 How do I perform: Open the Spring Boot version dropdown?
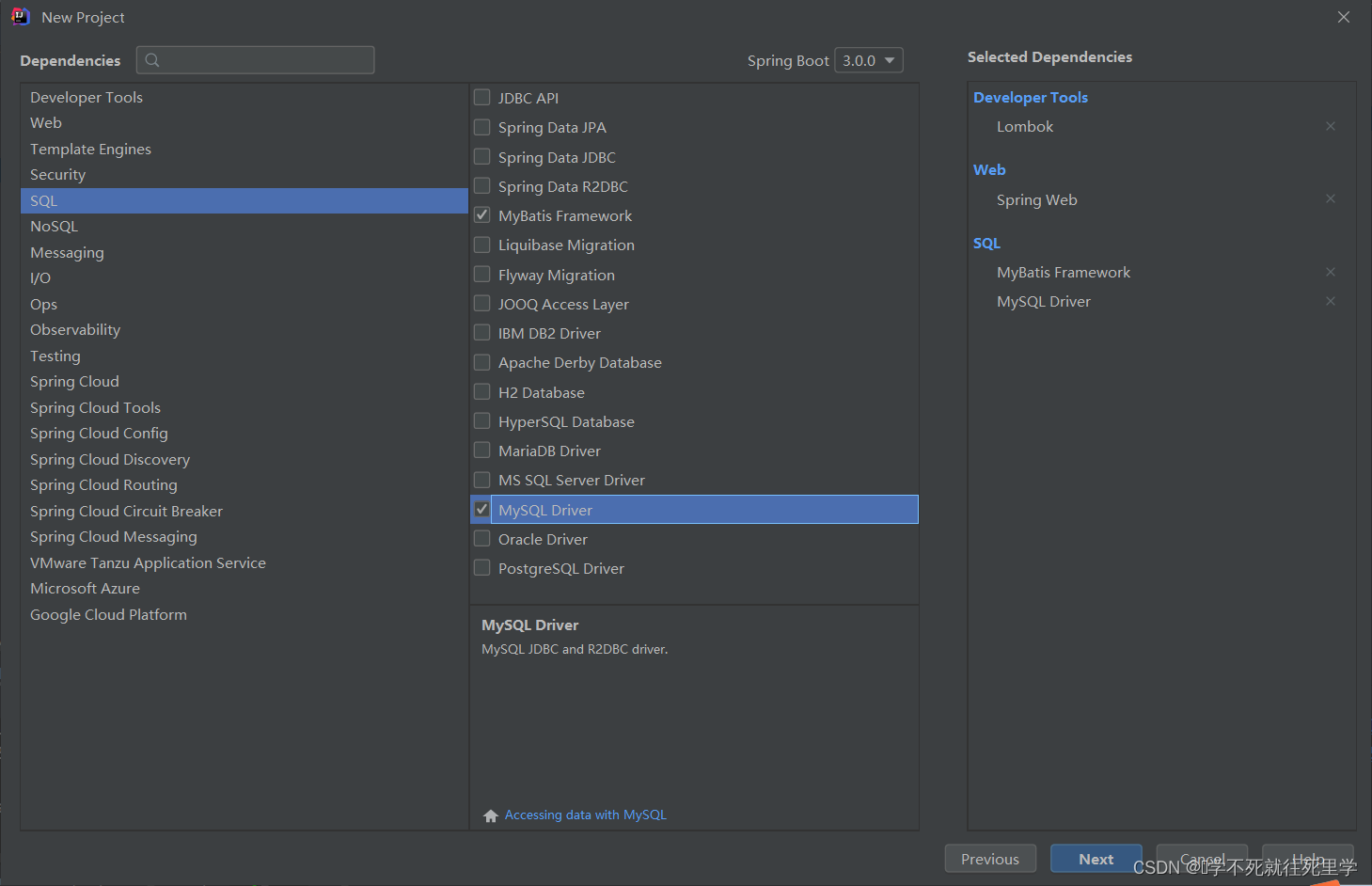point(868,60)
